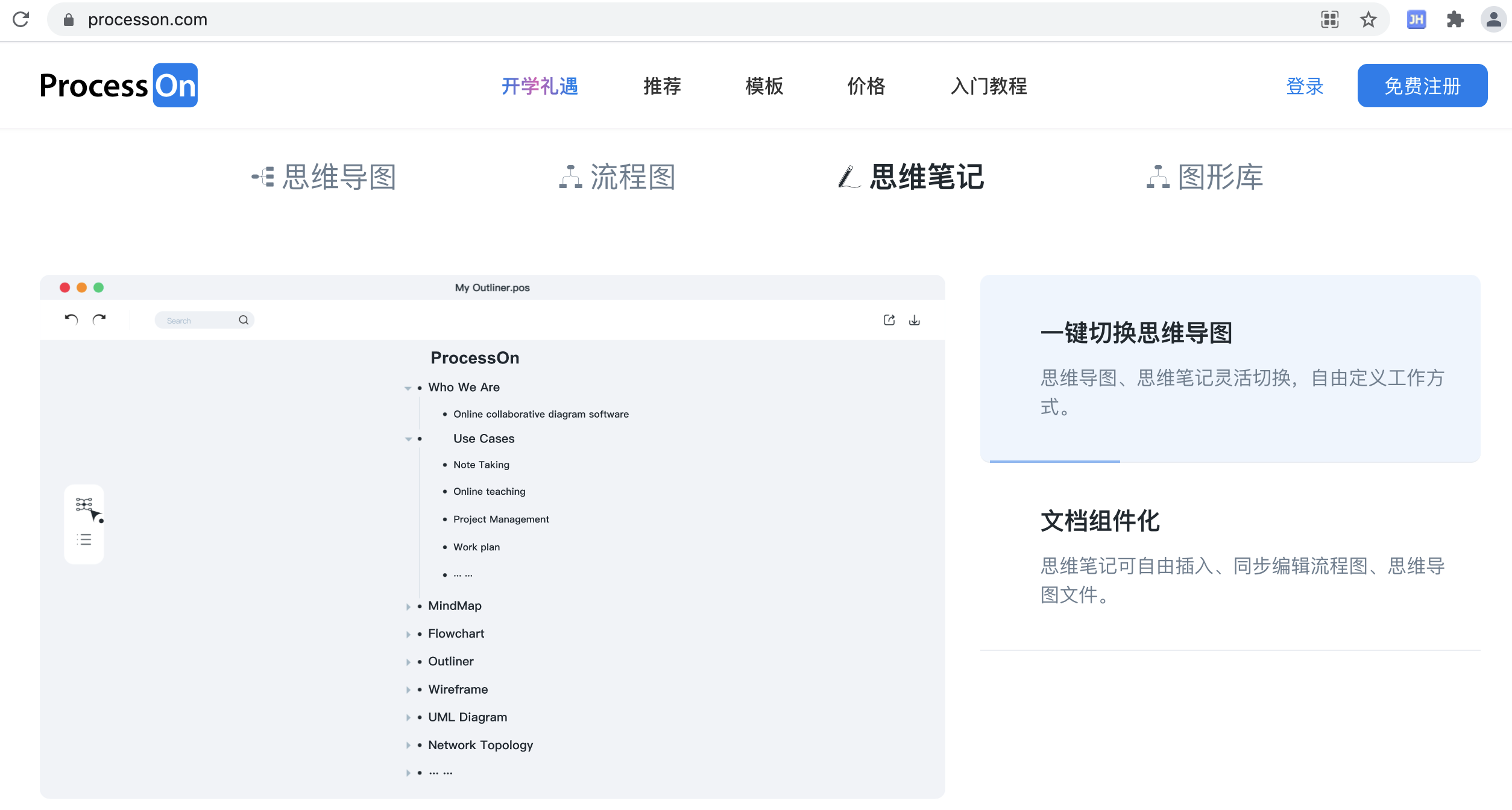This screenshot has width=1512, height=810.
Task: Expand the MindMap node
Action: pos(408,607)
